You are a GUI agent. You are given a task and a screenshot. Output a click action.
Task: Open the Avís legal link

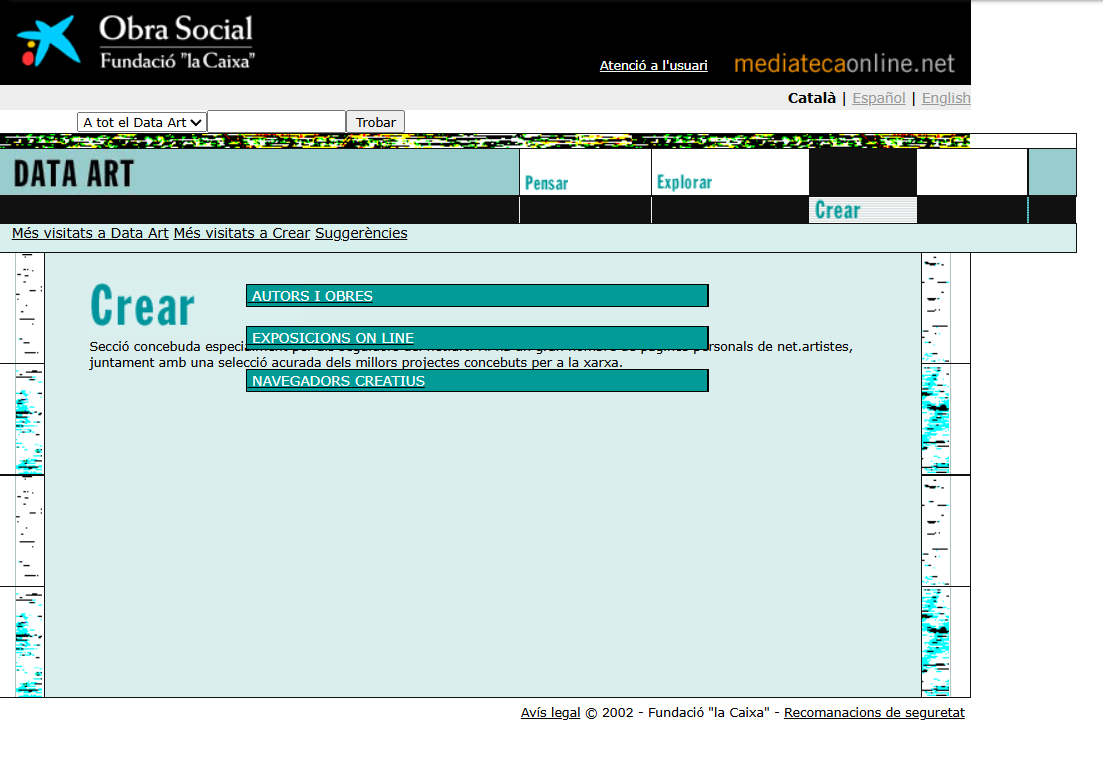click(x=550, y=713)
